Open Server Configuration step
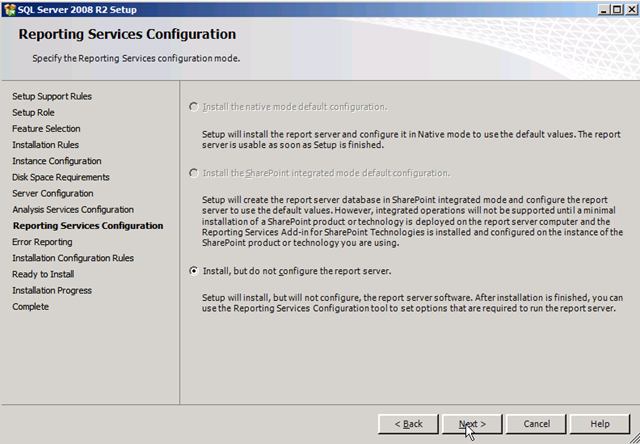The height and width of the screenshot is (444, 640). coord(52,193)
